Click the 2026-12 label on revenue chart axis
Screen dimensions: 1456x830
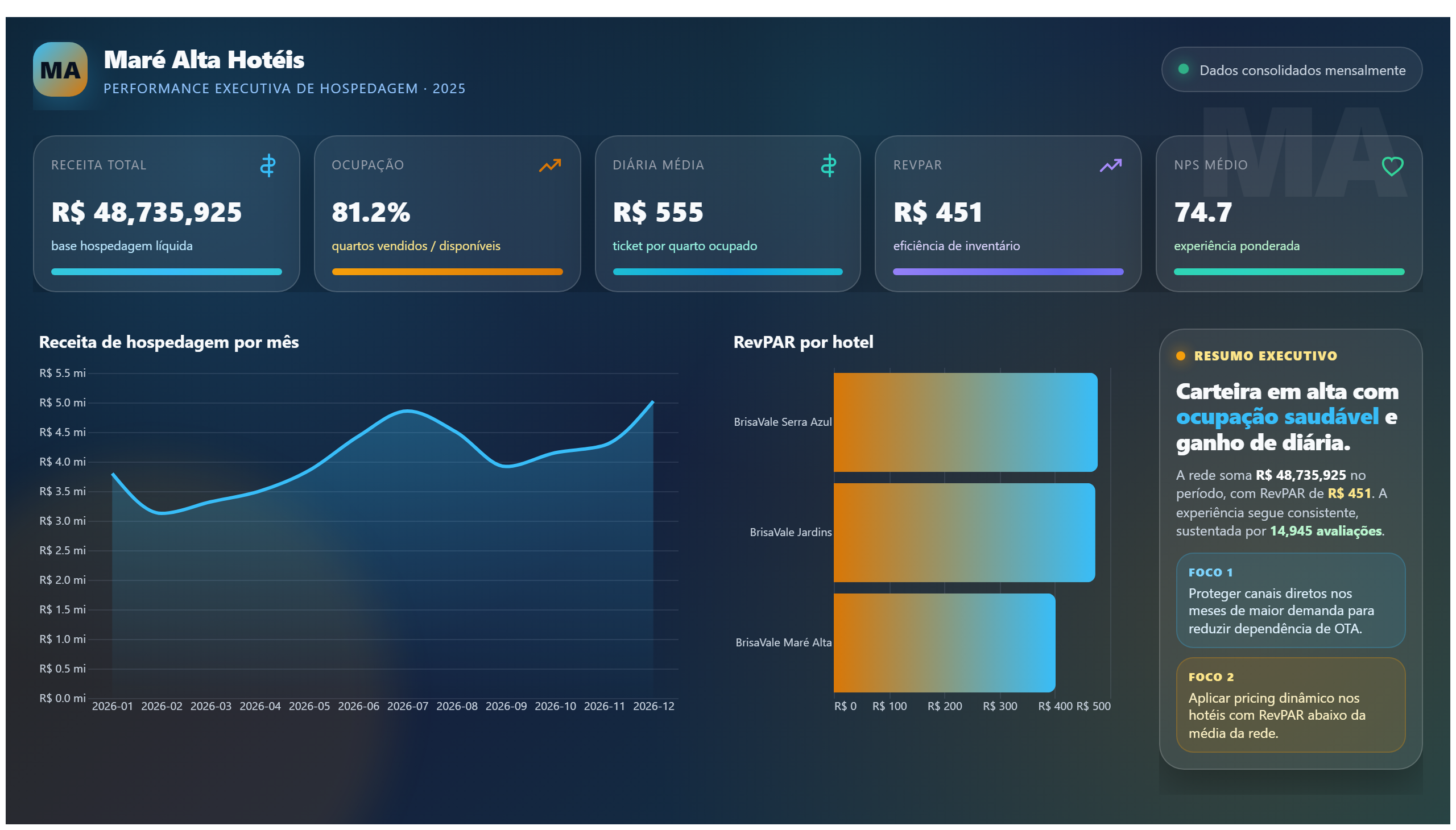(x=653, y=706)
